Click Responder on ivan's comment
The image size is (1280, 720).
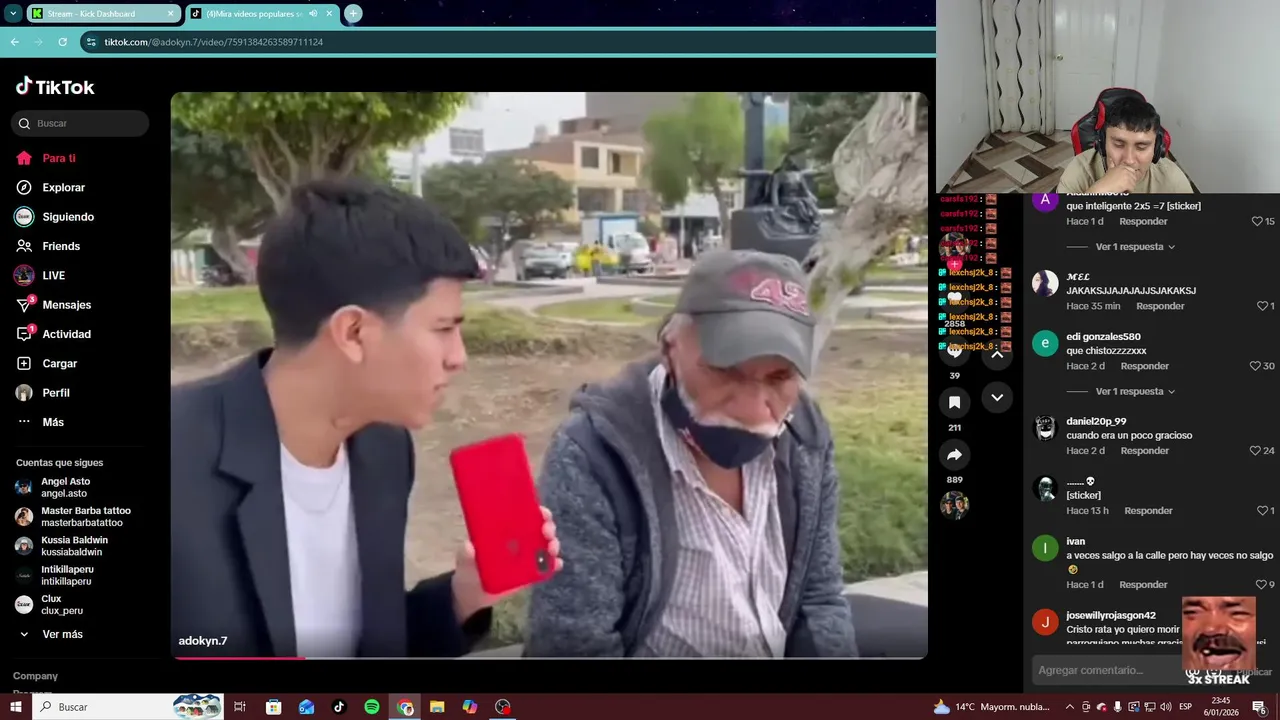tap(1143, 585)
